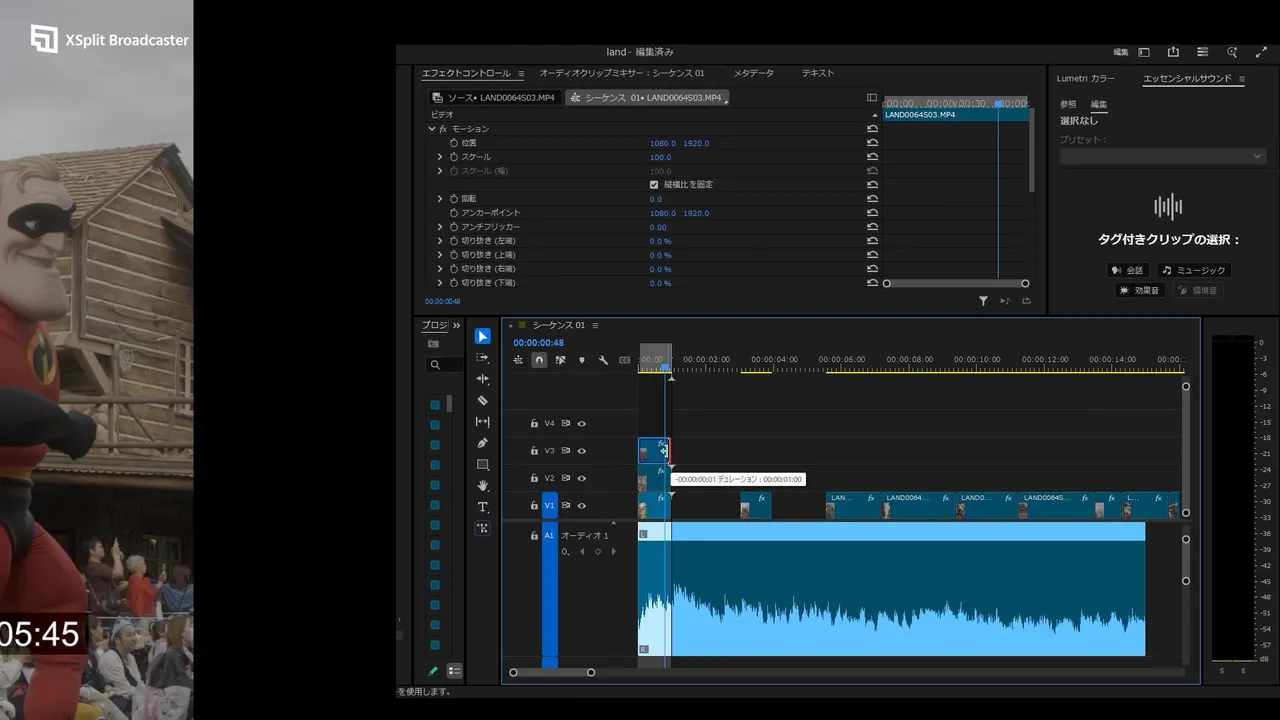This screenshot has height=720, width=1280.
Task: Expand the 切り抜き (左端) property
Action: [440, 241]
